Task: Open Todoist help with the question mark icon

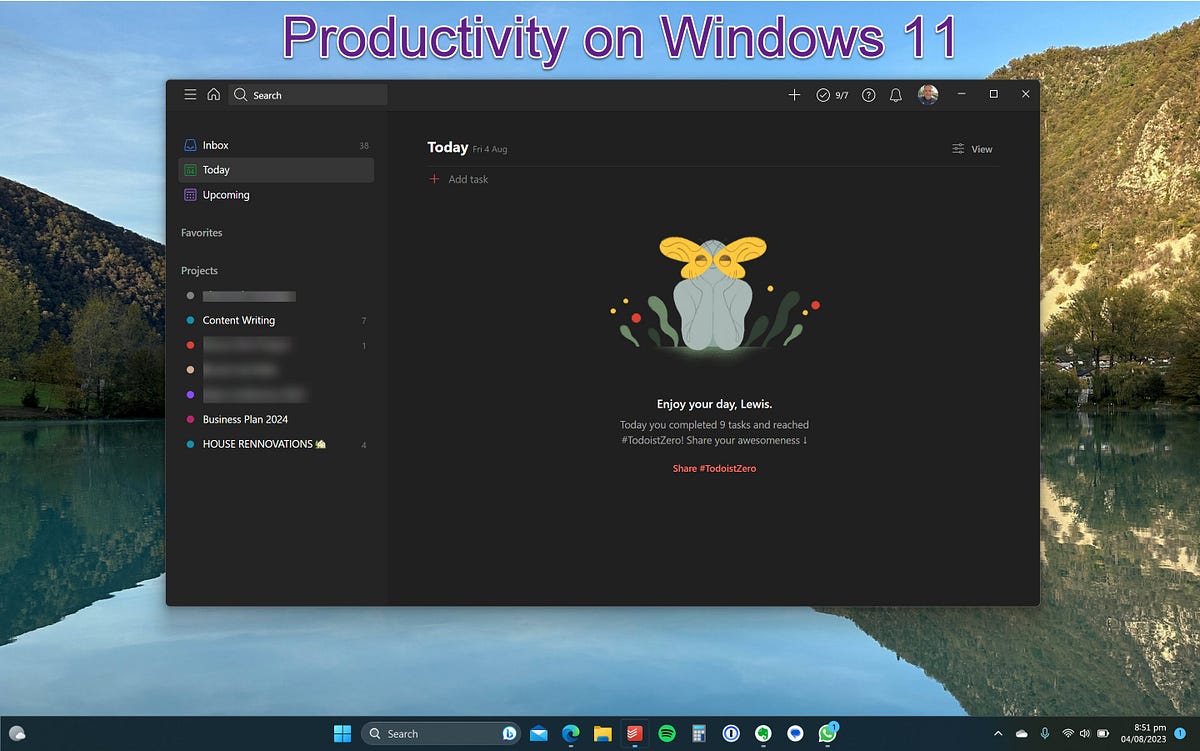Action: [x=868, y=94]
